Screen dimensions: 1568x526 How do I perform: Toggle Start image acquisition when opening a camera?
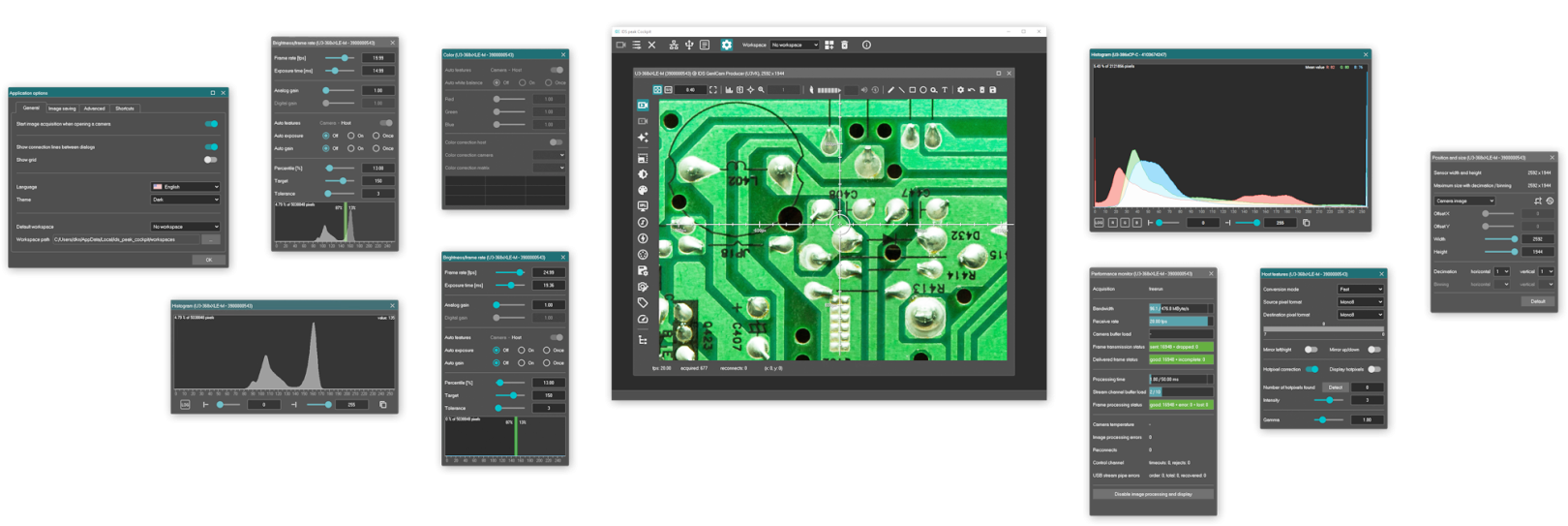(x=211, y=124)
